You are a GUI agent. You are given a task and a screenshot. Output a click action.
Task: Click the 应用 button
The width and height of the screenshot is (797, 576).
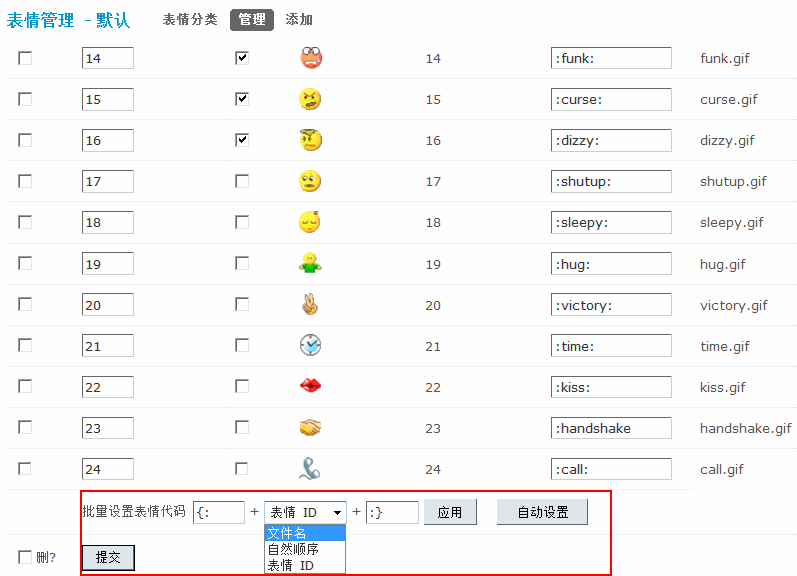point(450,512)
